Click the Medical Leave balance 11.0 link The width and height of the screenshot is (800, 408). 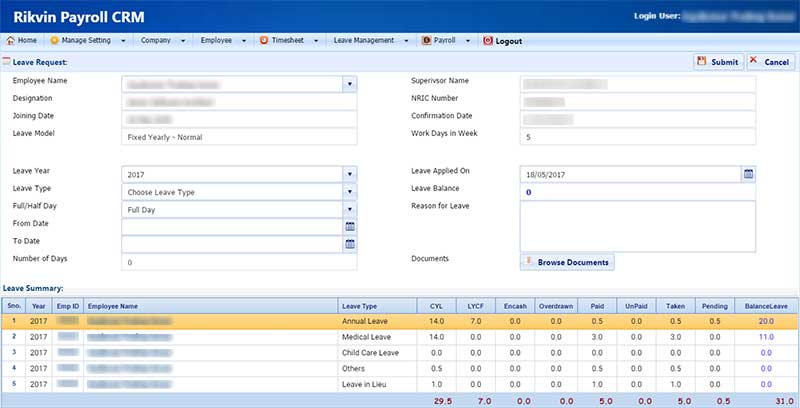(766, 337)
